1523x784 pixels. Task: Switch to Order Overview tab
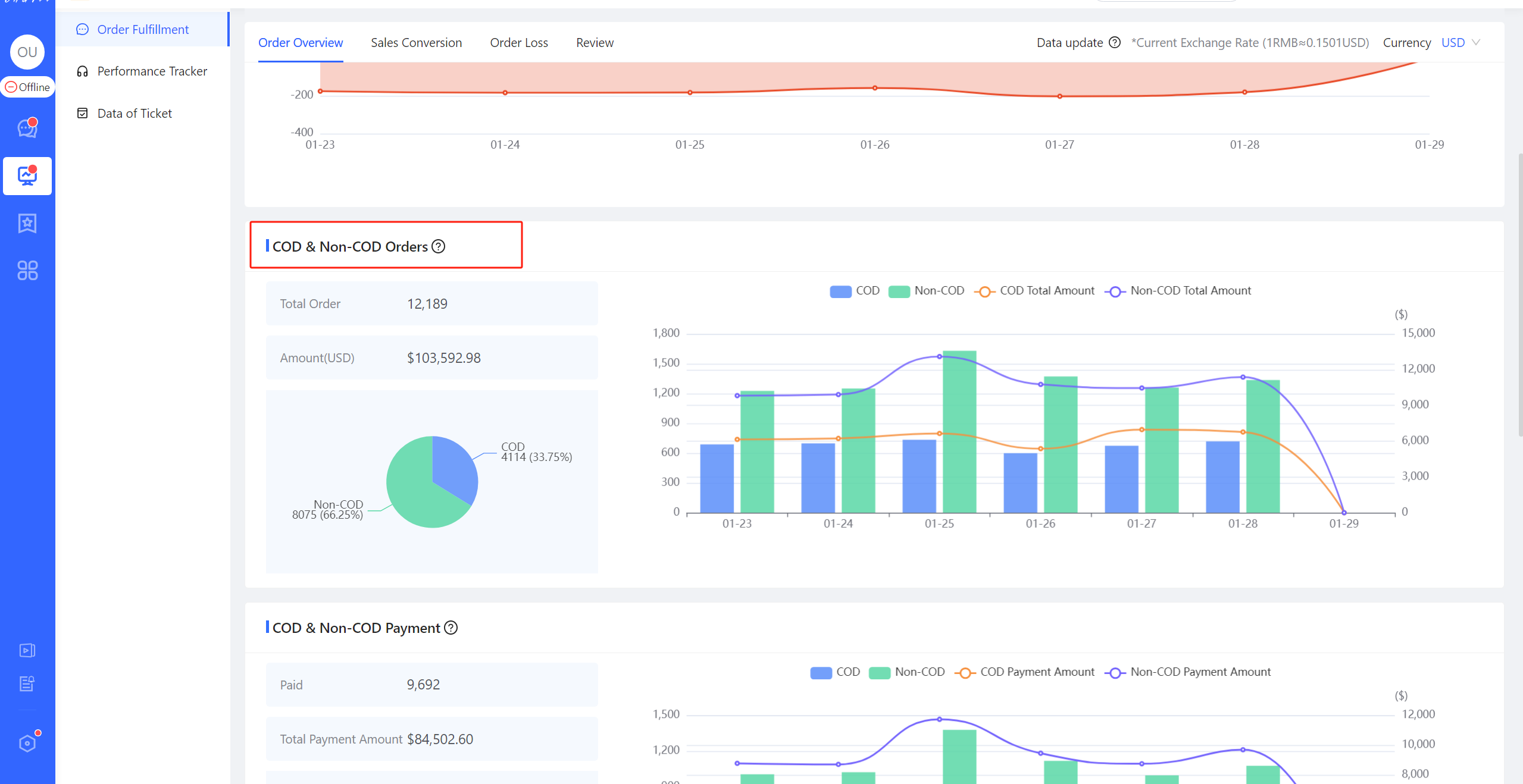(301, 43)
